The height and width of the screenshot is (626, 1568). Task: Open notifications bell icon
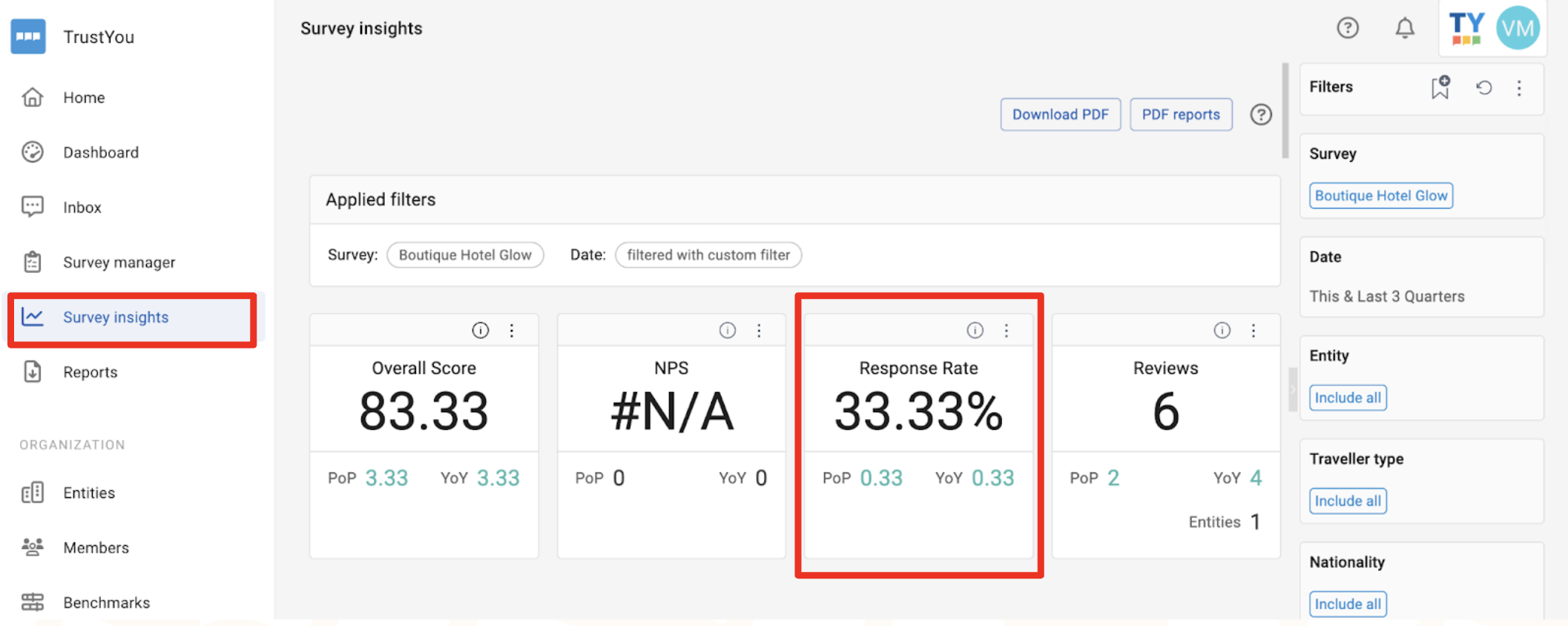tap(1405, 28)
